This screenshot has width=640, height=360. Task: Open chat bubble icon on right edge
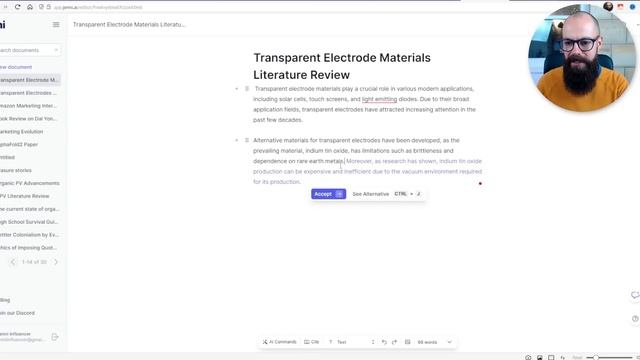[635, 295]
